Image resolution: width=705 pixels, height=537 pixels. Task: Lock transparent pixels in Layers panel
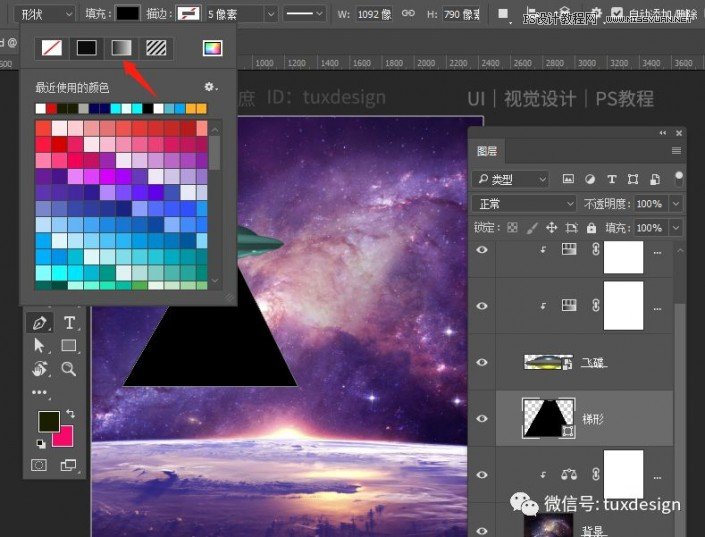[512, 228]
